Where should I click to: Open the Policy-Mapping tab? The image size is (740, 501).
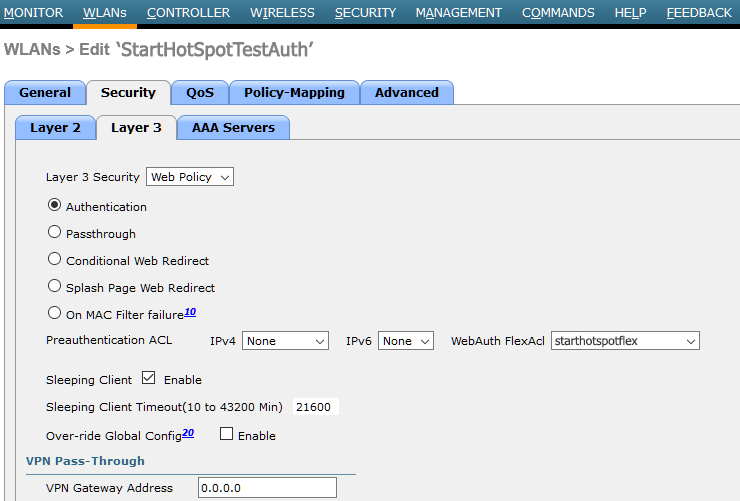tap(294, 93)
